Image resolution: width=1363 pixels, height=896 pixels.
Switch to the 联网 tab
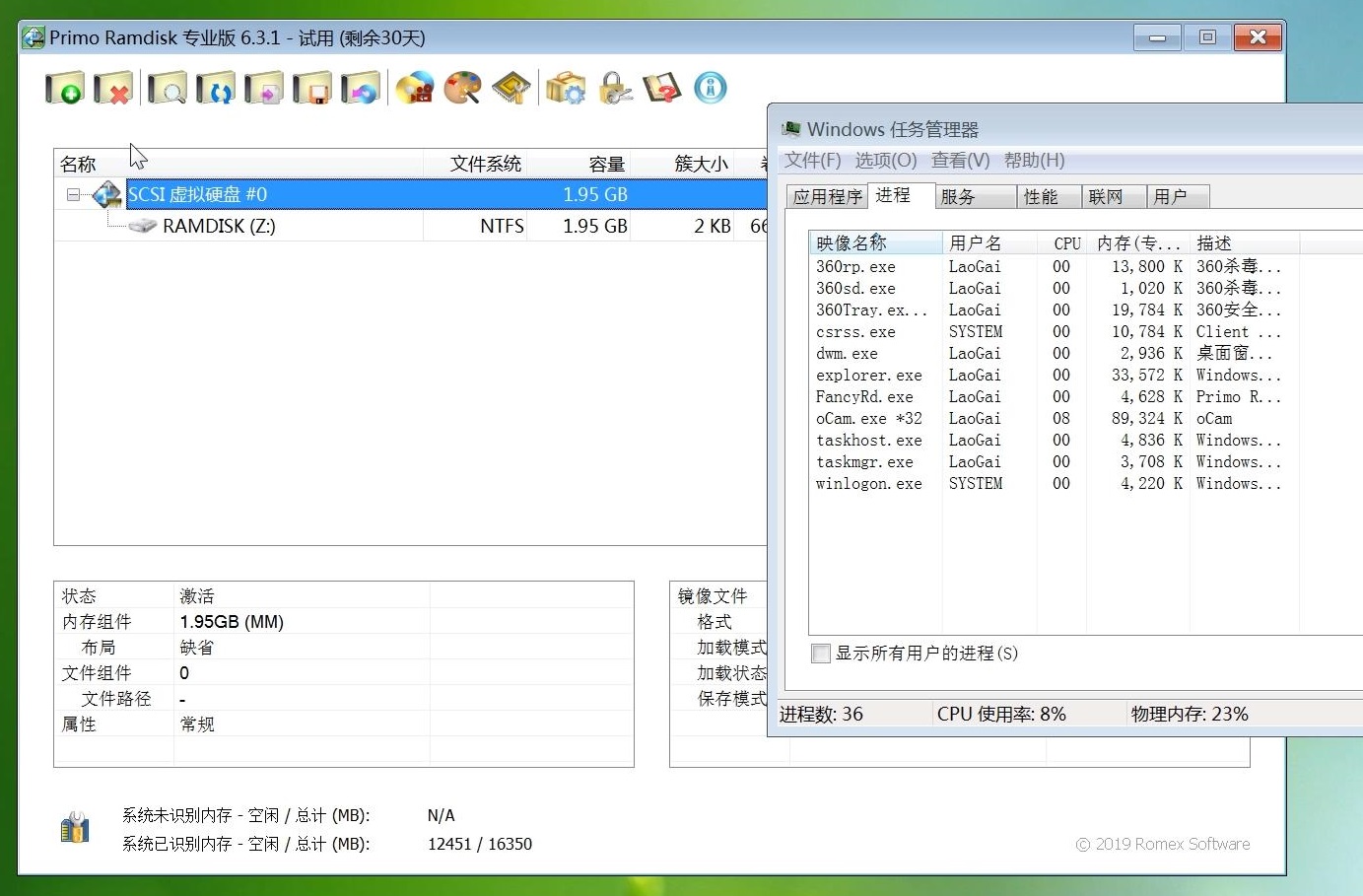(x=1114, y=196)
